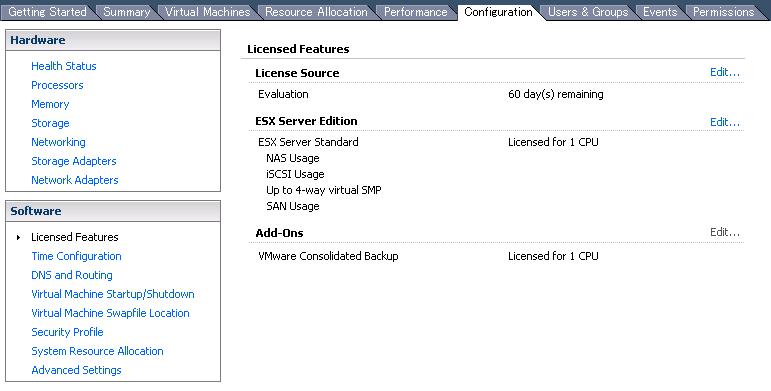The image size is (771, 391).
Task: Click the Software panel header
Action: (113, 211)
